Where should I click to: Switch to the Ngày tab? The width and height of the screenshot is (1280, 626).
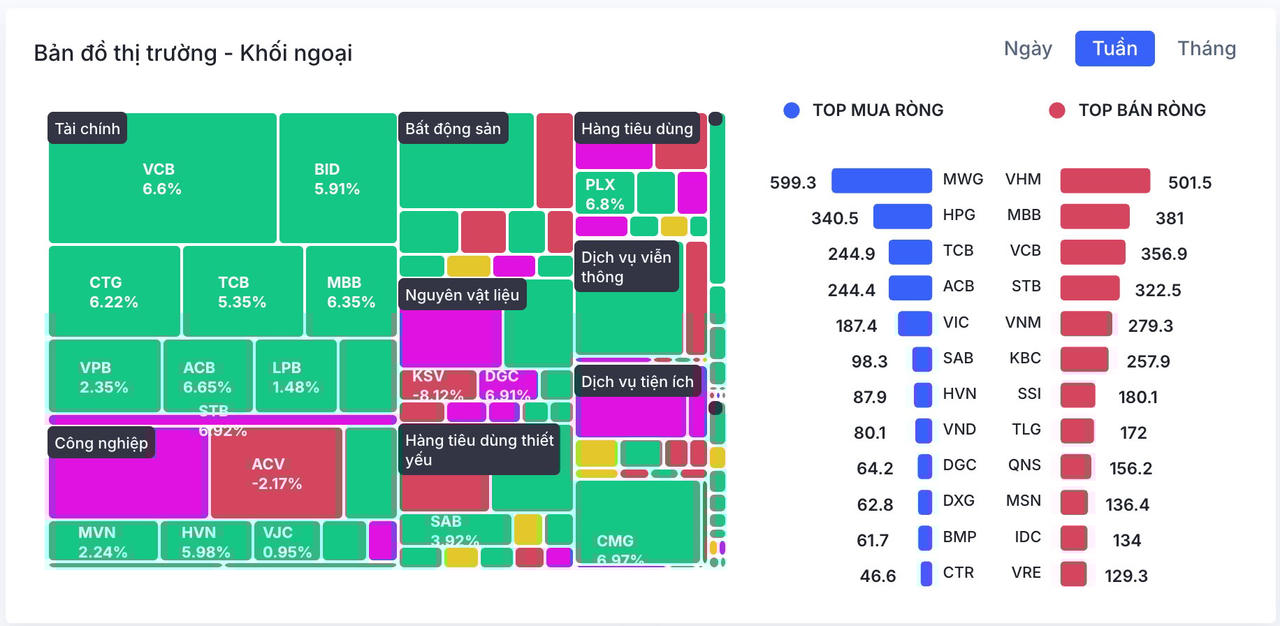1028,49
